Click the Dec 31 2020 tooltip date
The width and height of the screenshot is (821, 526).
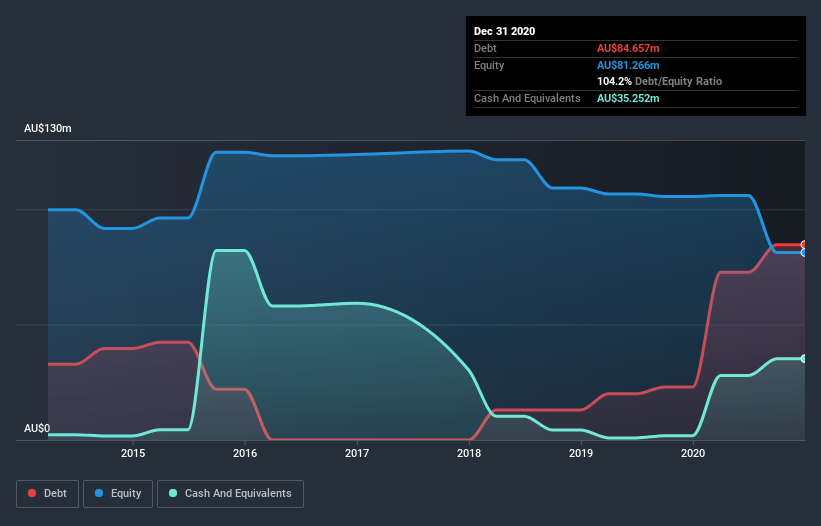[504, 31]
